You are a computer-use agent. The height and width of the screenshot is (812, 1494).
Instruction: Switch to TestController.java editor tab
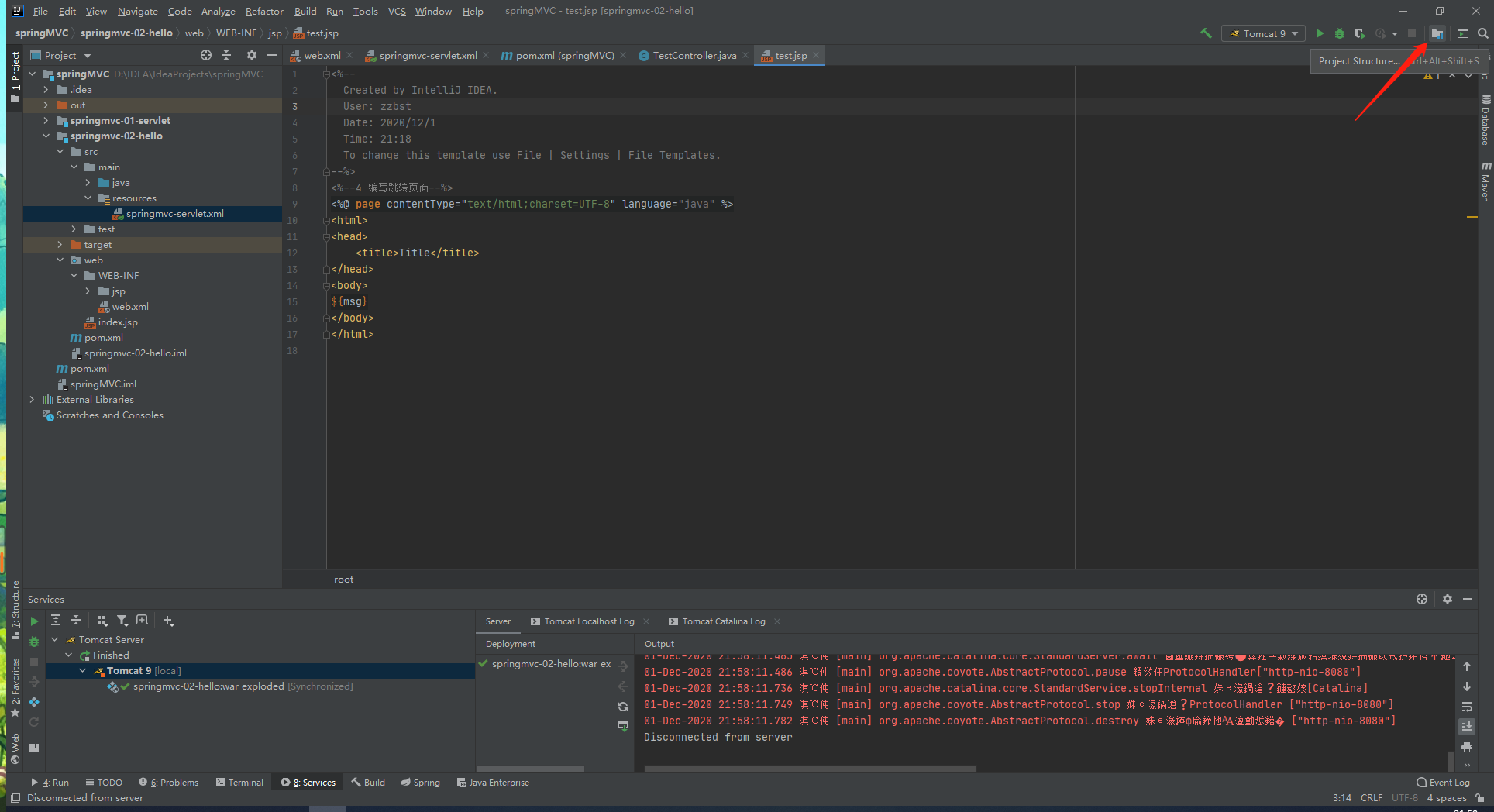694,55
